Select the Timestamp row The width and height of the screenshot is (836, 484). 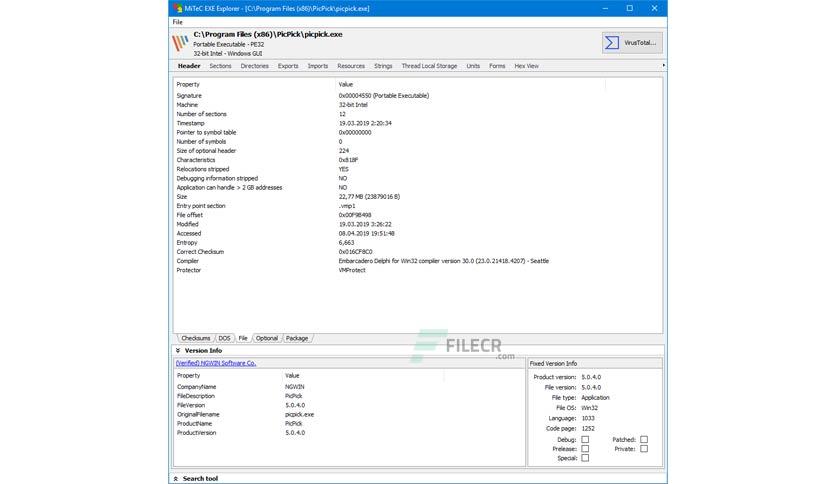click(x=417, y=123)
